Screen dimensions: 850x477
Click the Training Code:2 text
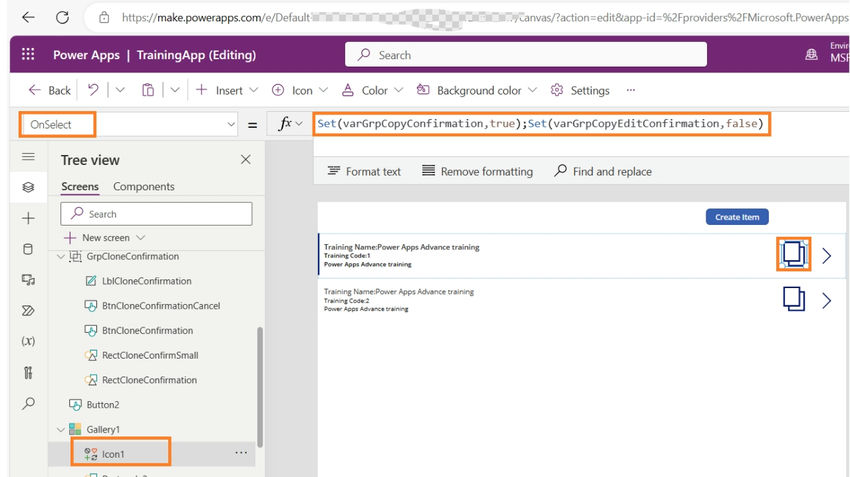(x=346, y=300)
